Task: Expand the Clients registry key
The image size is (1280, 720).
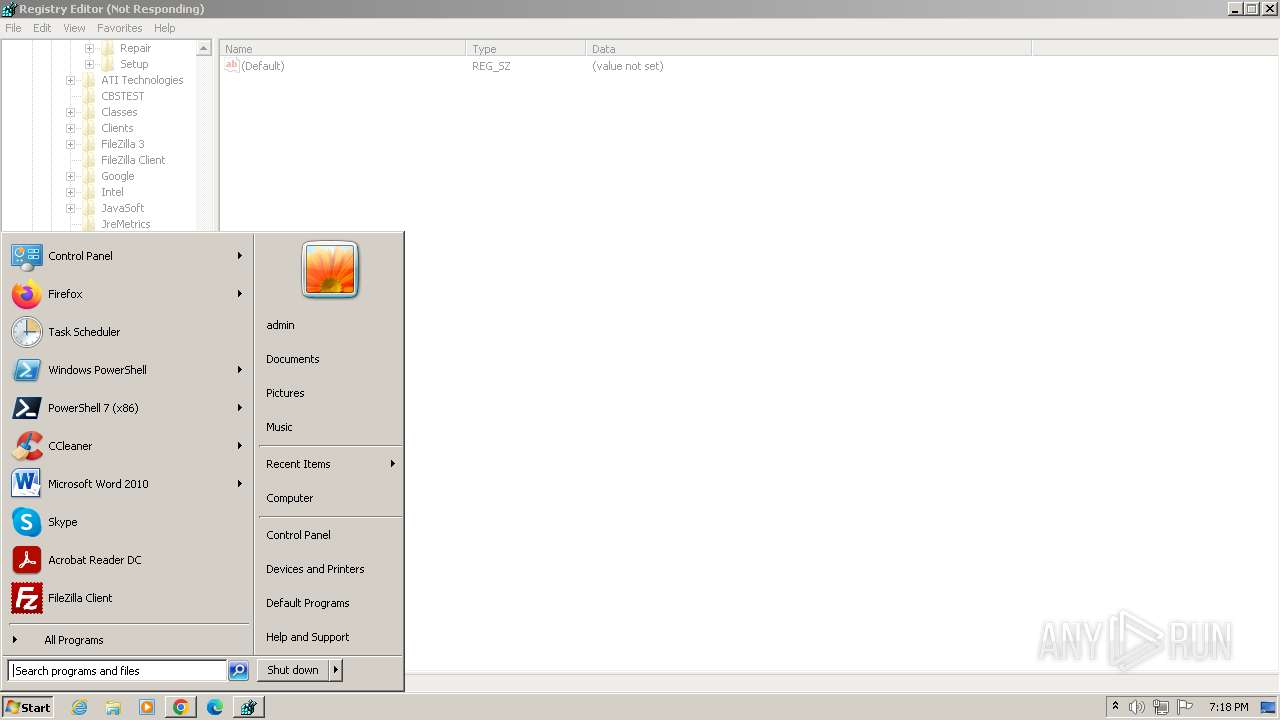Action: tap(70, 128)
